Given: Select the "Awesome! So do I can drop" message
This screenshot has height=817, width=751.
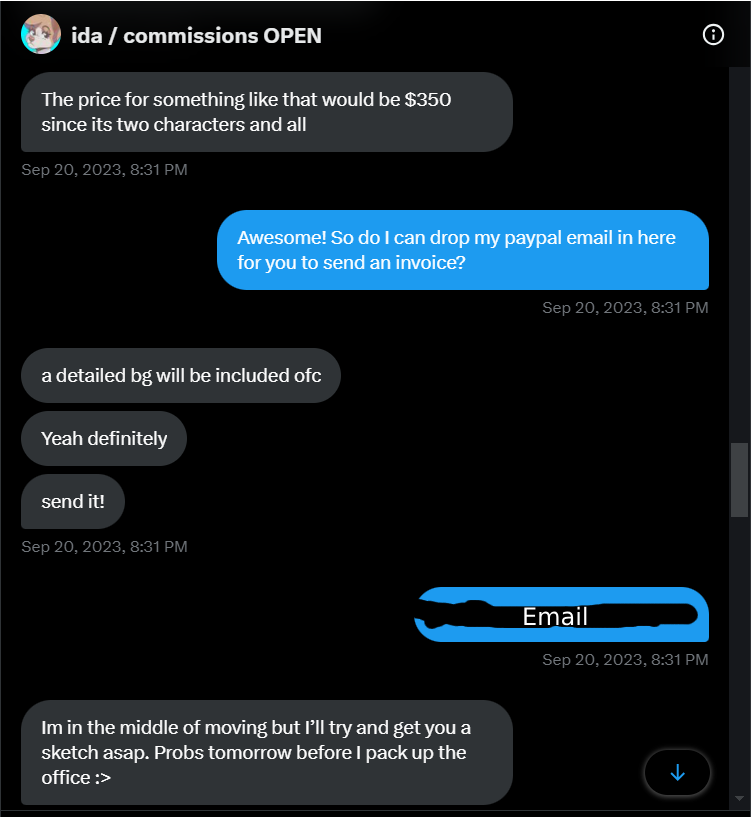Looking at the screenshot, I should click(x=462, y=250).
